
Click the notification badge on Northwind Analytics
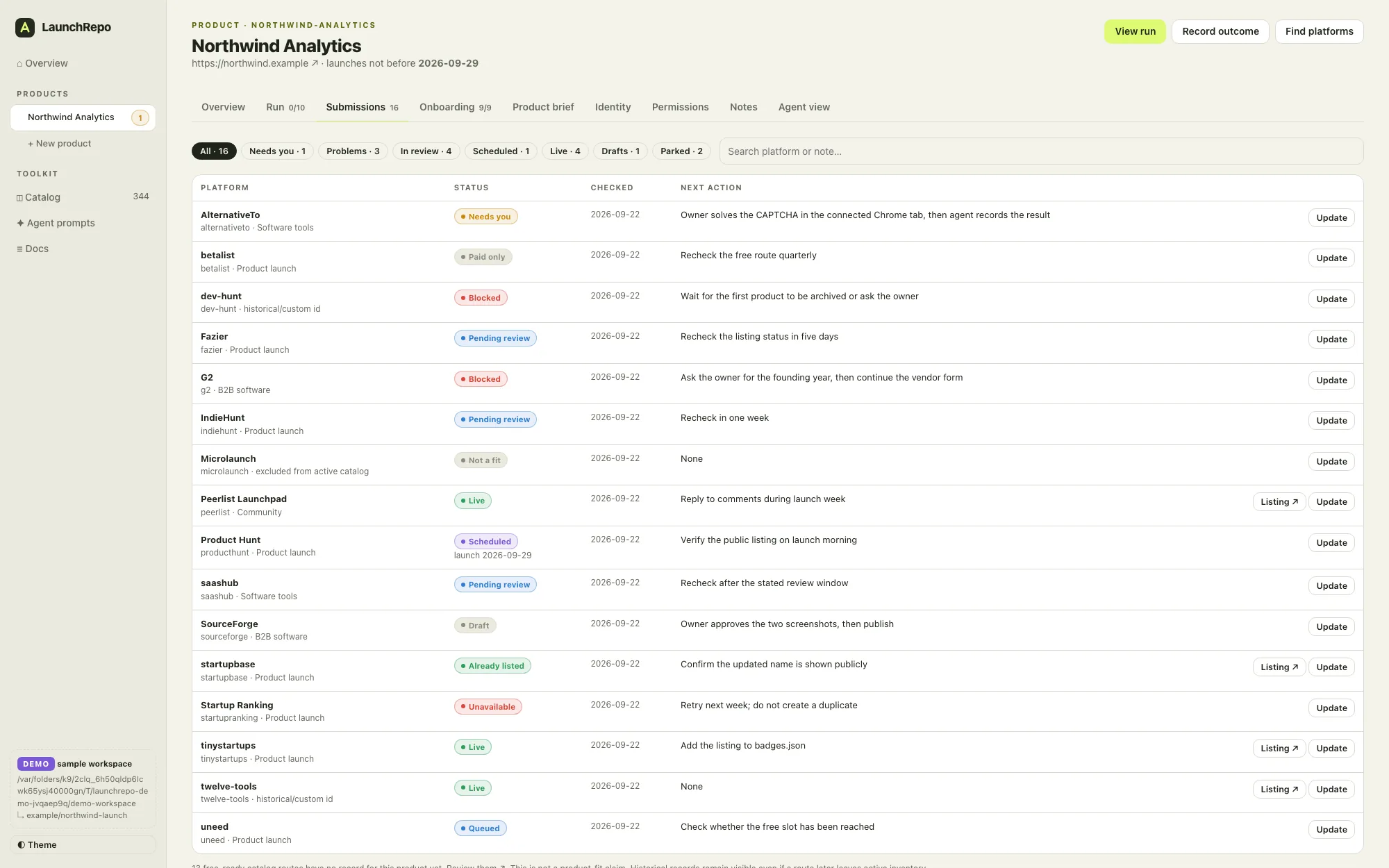[x=140, y=117]
